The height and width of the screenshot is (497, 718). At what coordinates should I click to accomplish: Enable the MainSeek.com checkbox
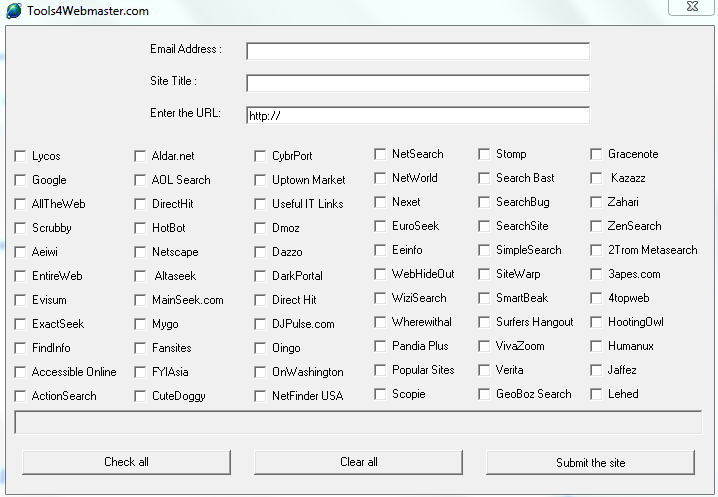coord(140,300)
